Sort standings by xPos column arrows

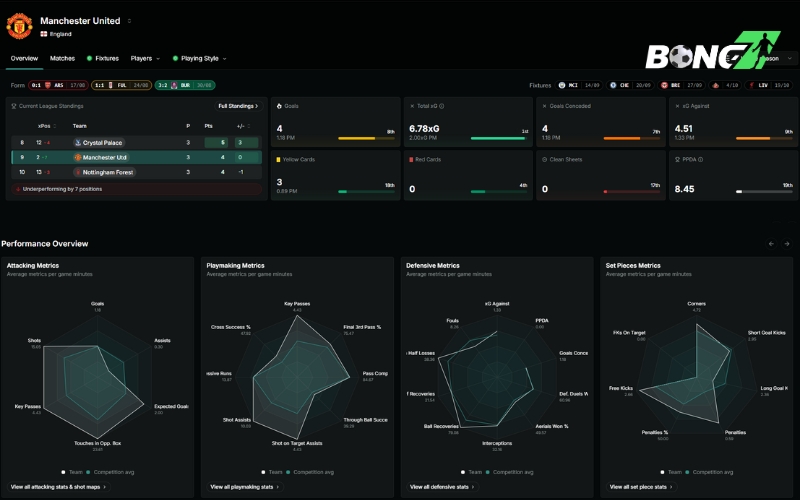[55, 126]
